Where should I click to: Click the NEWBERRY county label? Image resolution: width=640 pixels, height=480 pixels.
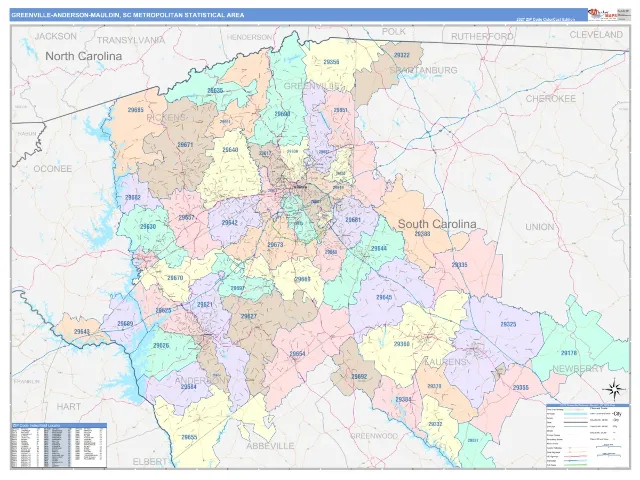pos(578,369)
